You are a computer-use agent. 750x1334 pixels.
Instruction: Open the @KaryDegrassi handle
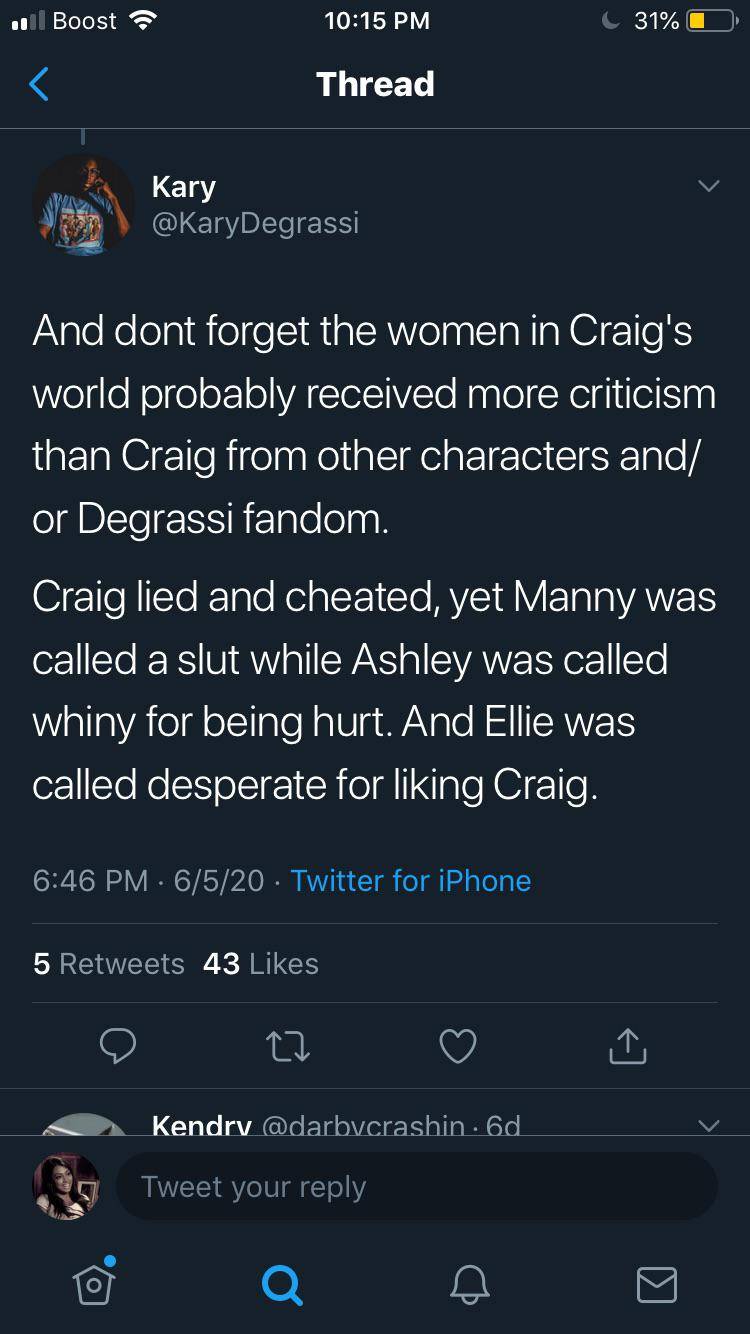pos(255,222)
